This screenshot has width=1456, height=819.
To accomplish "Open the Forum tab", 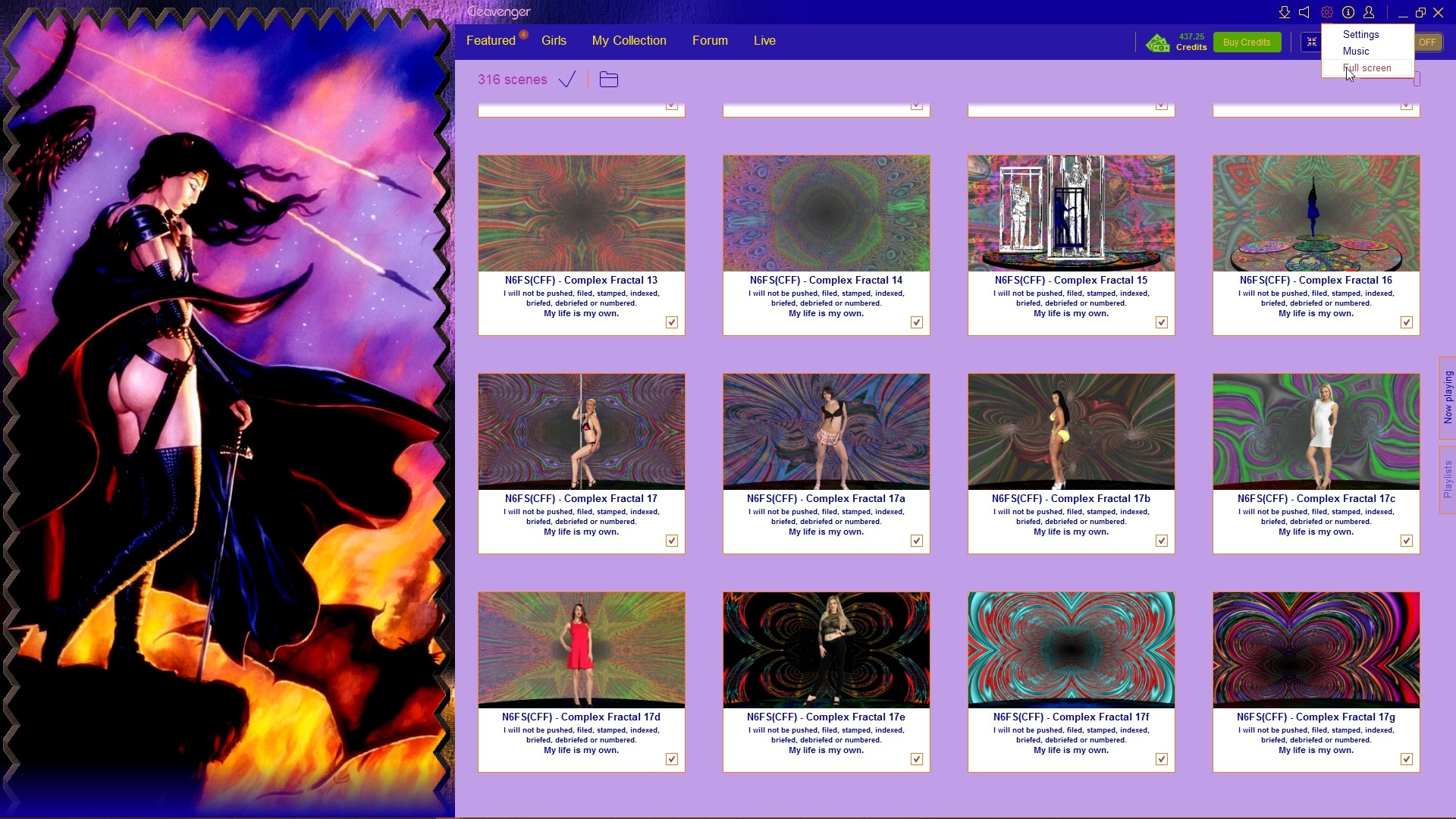I will click(x=710, y=41).
